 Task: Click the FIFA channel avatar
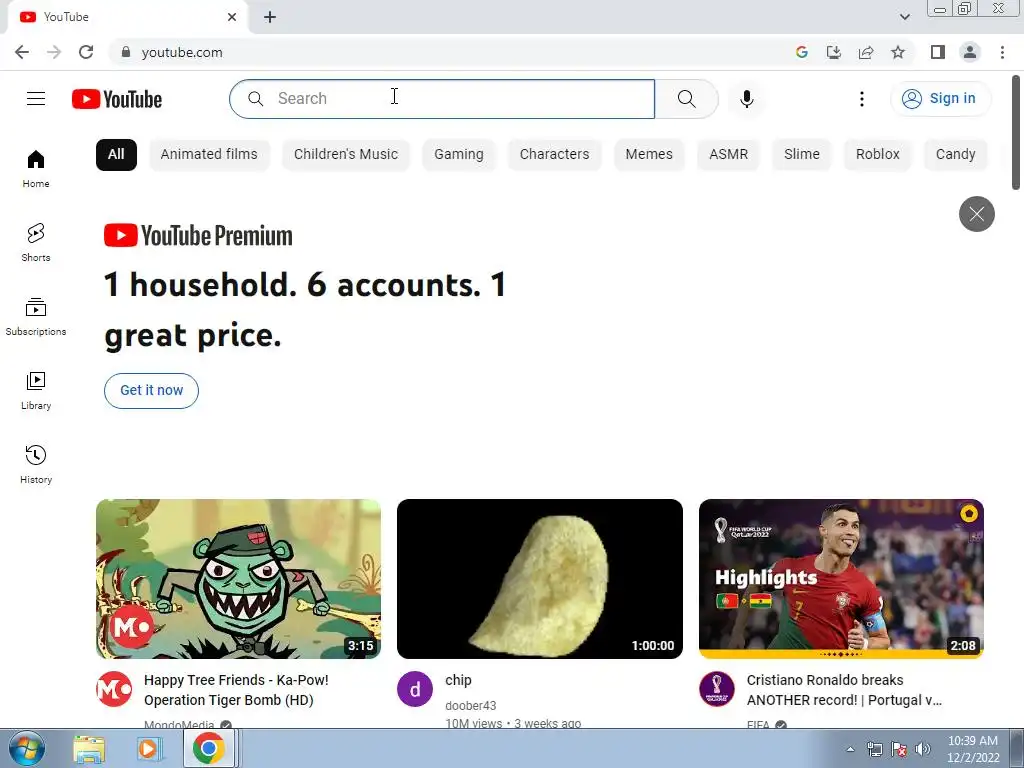click(716, 689)
